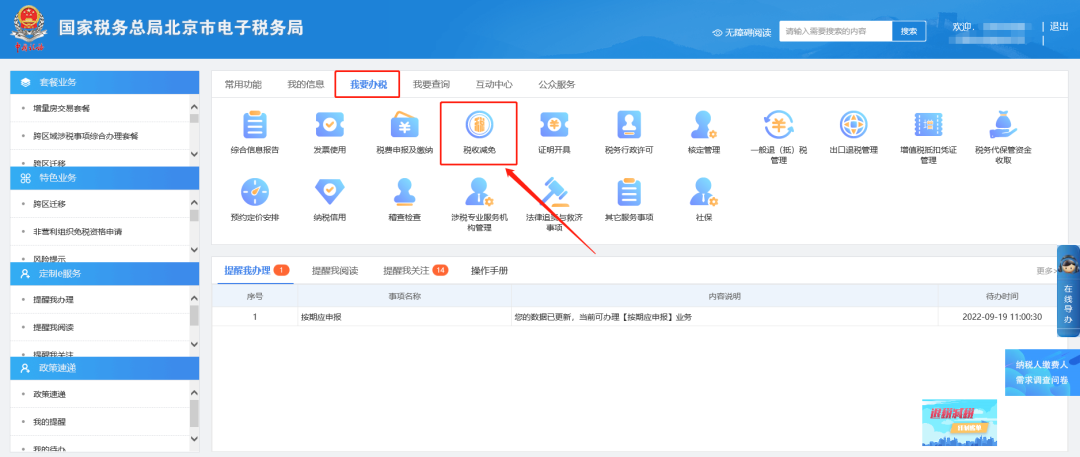Open 公众服务 tab

[557, 85]
